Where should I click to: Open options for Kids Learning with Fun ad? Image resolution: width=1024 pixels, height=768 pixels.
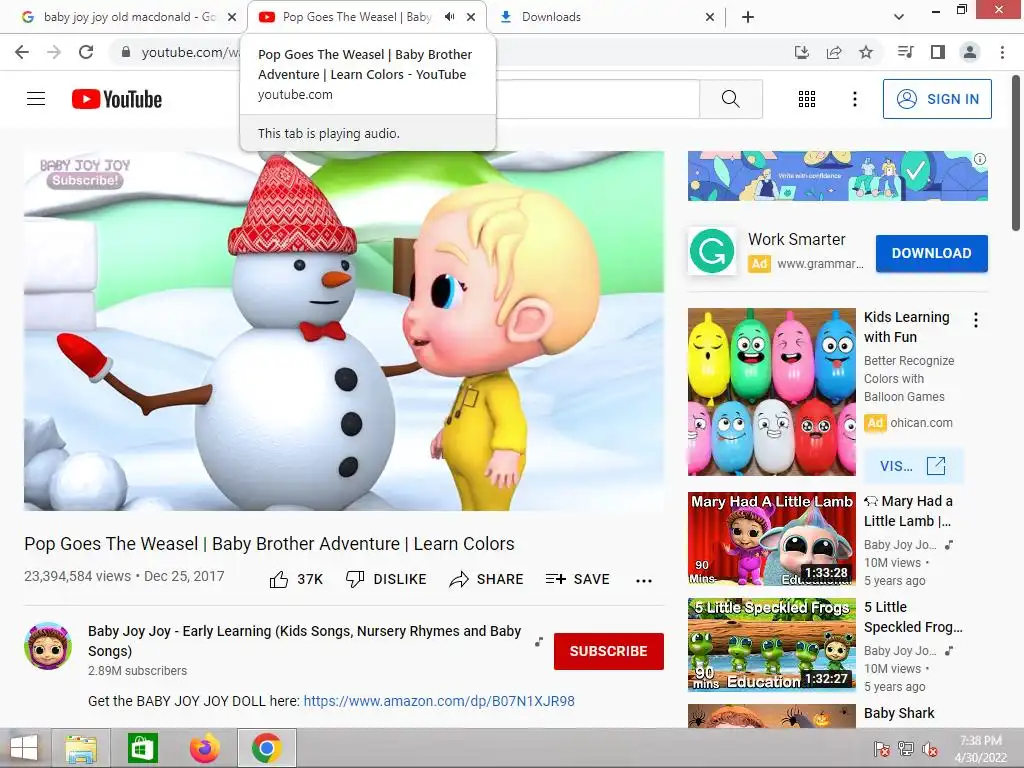[976, 320]
